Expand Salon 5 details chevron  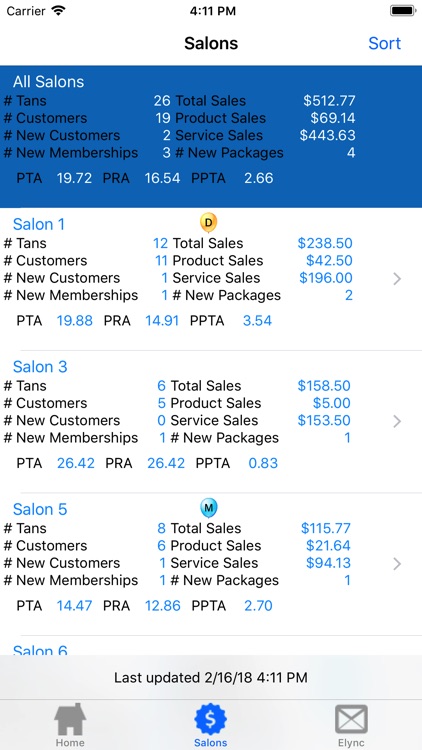(397, 564)
